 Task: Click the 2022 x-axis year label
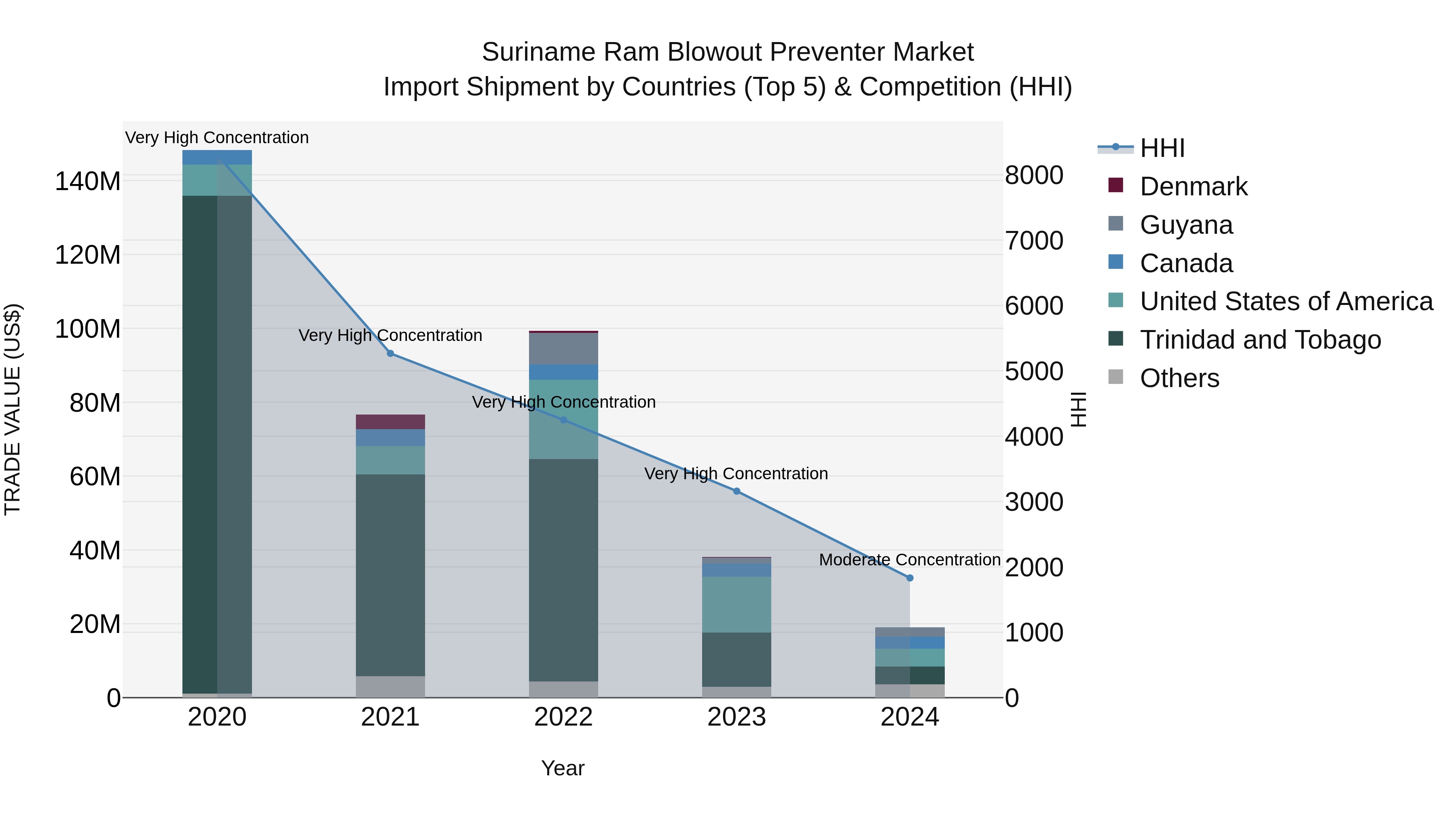(x=563, y=717)
